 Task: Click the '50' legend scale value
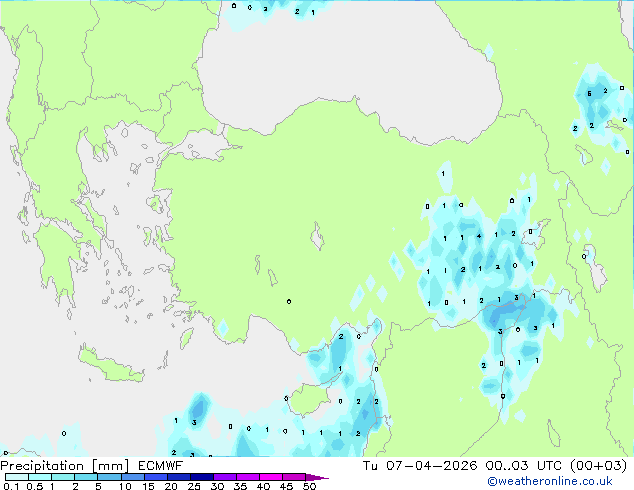pos(310,486)
